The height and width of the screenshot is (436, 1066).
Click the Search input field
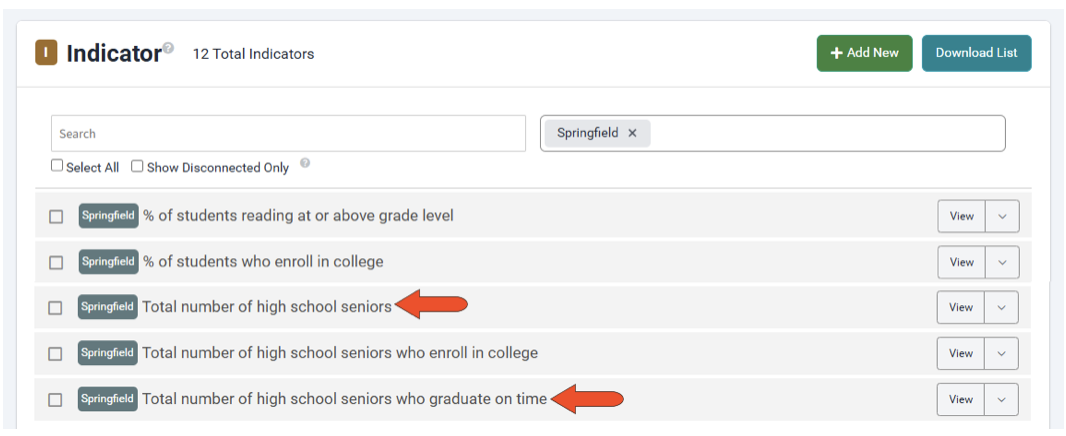click(288, 134)
